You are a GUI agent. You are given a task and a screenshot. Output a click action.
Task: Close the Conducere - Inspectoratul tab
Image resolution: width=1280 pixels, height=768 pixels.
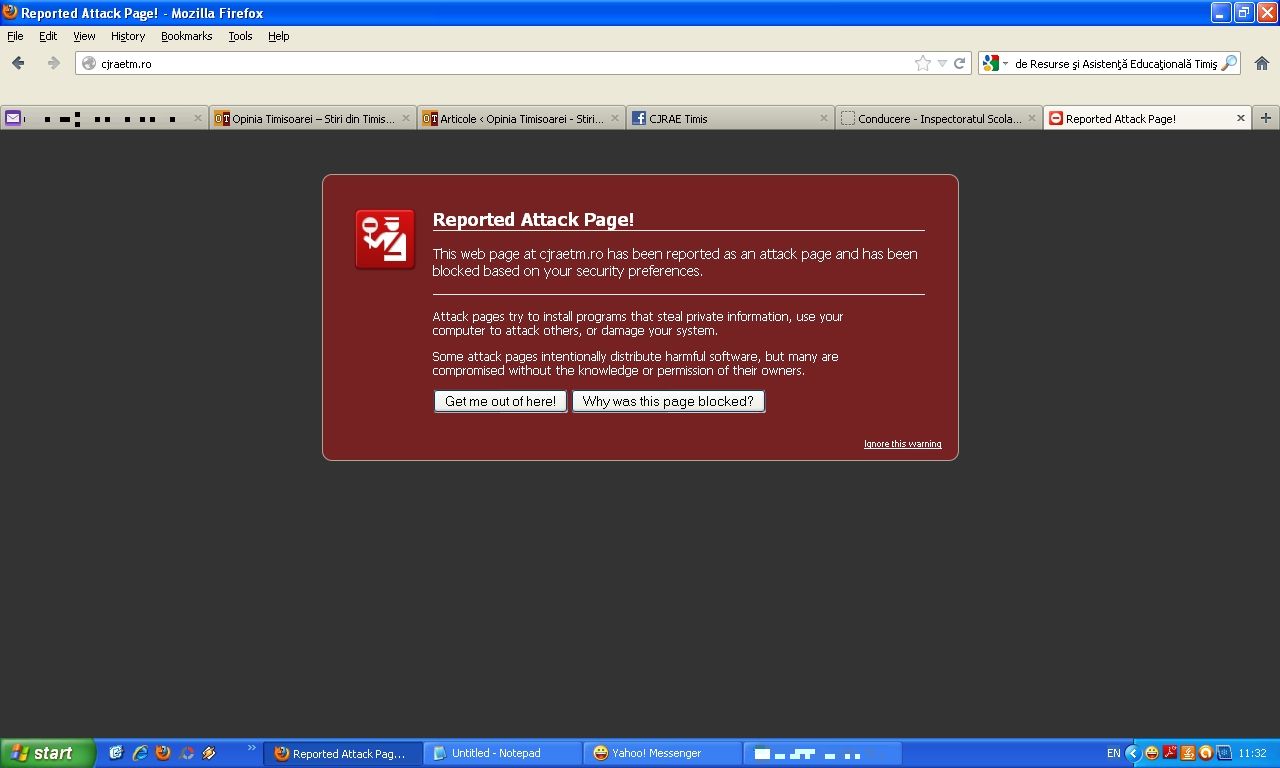(x=1031, y=118)
